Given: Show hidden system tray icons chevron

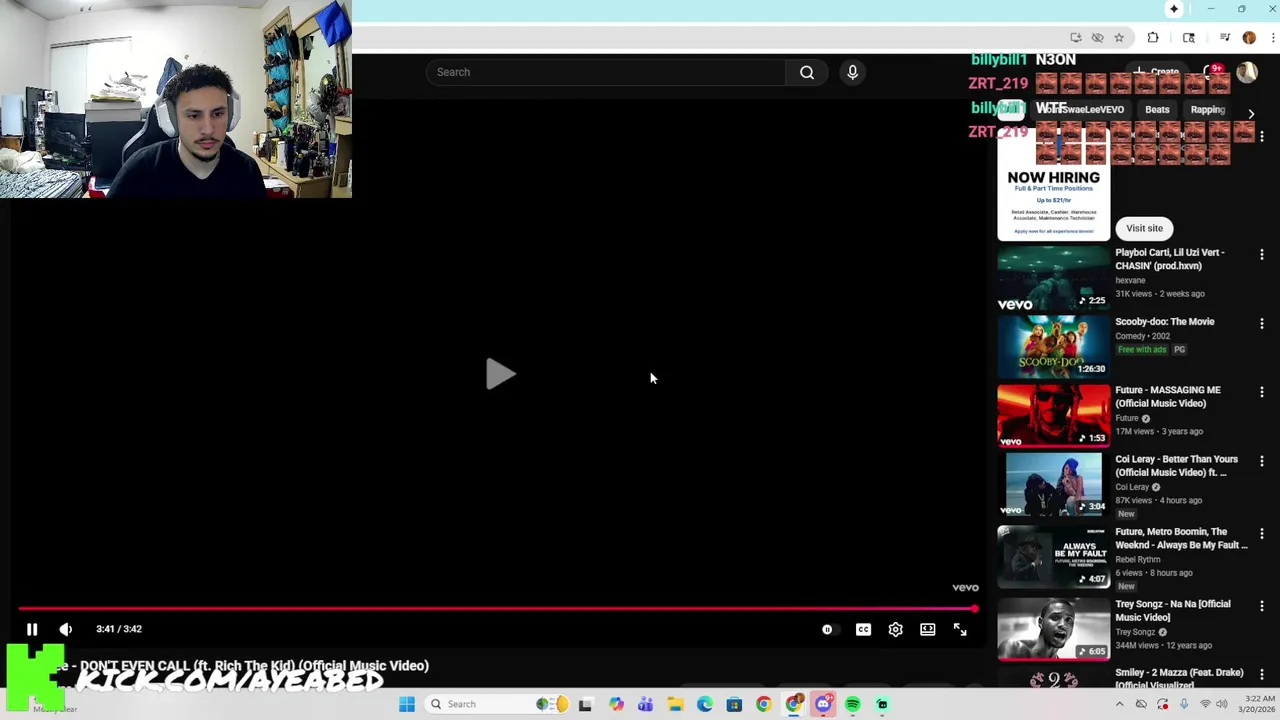Looking at the screenshot, I should coord(1121,704).
